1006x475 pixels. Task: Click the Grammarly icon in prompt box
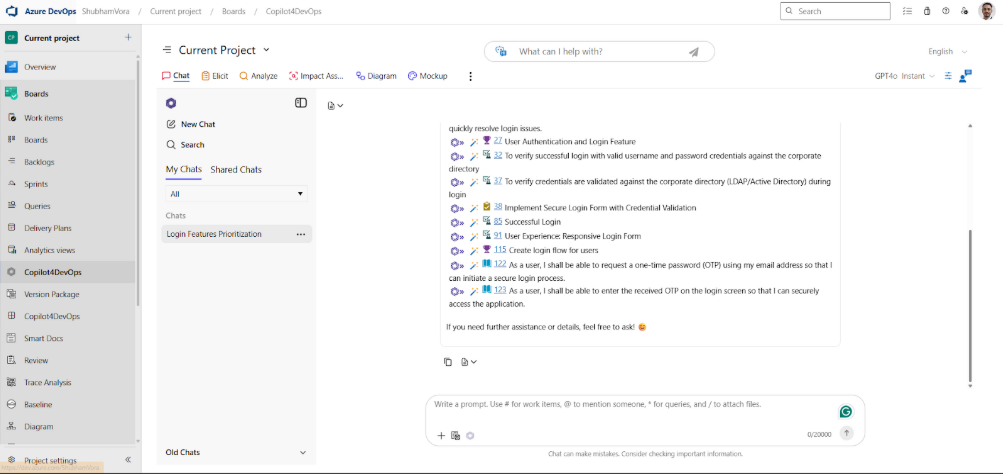click(x=846, y=411)
